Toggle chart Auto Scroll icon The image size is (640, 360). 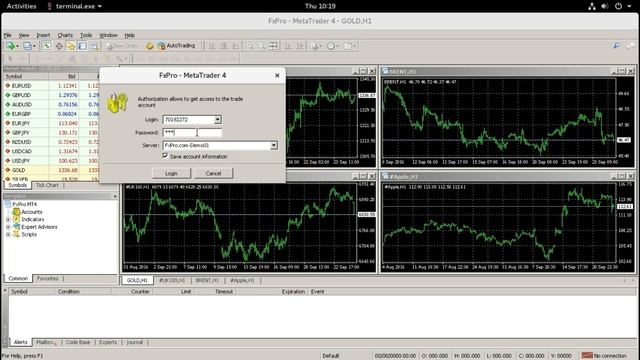pyautogui.click(x=288, y=46)
